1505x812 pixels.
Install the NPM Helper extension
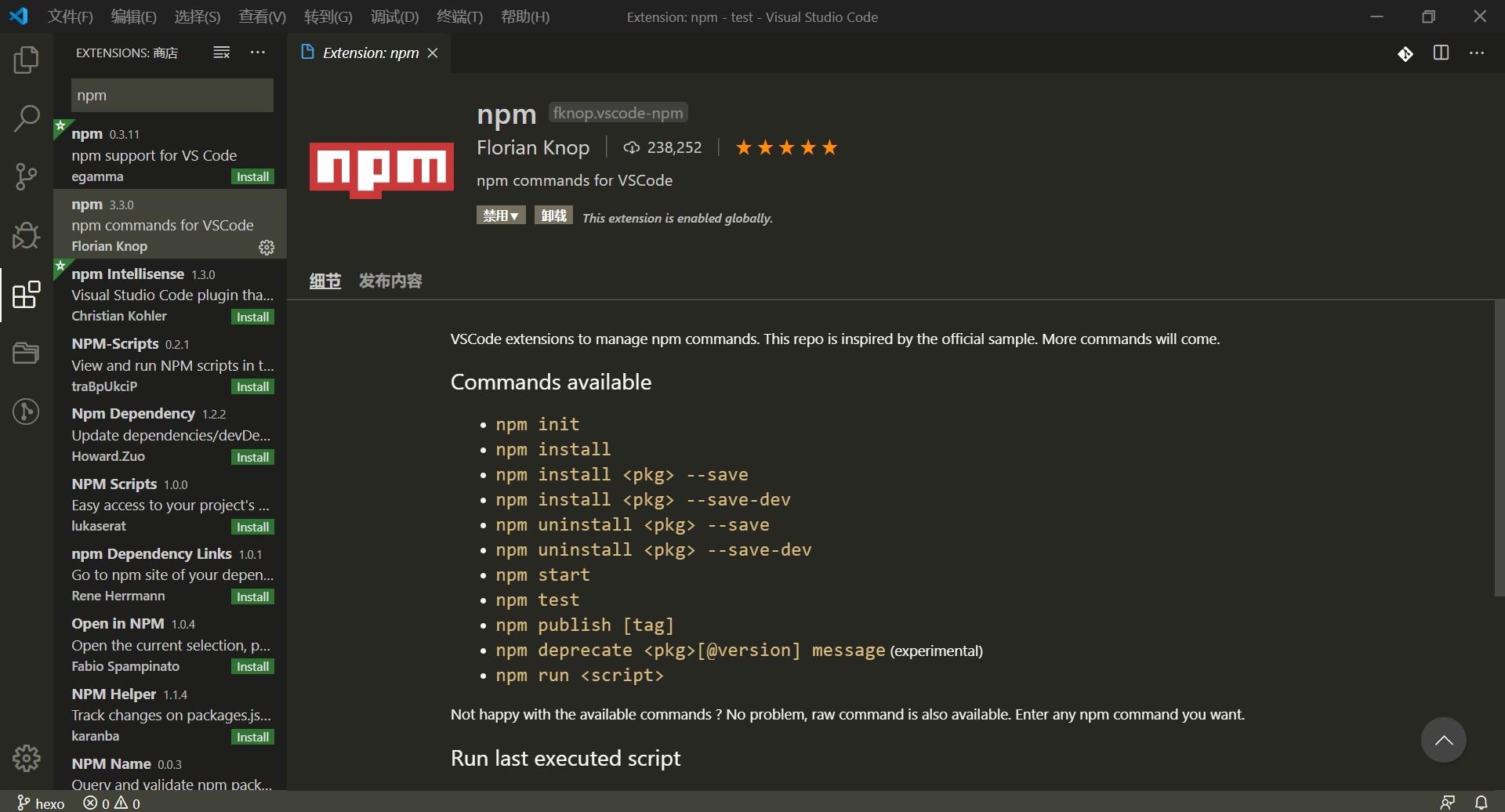pyautogui.click(x=252, y=738)
